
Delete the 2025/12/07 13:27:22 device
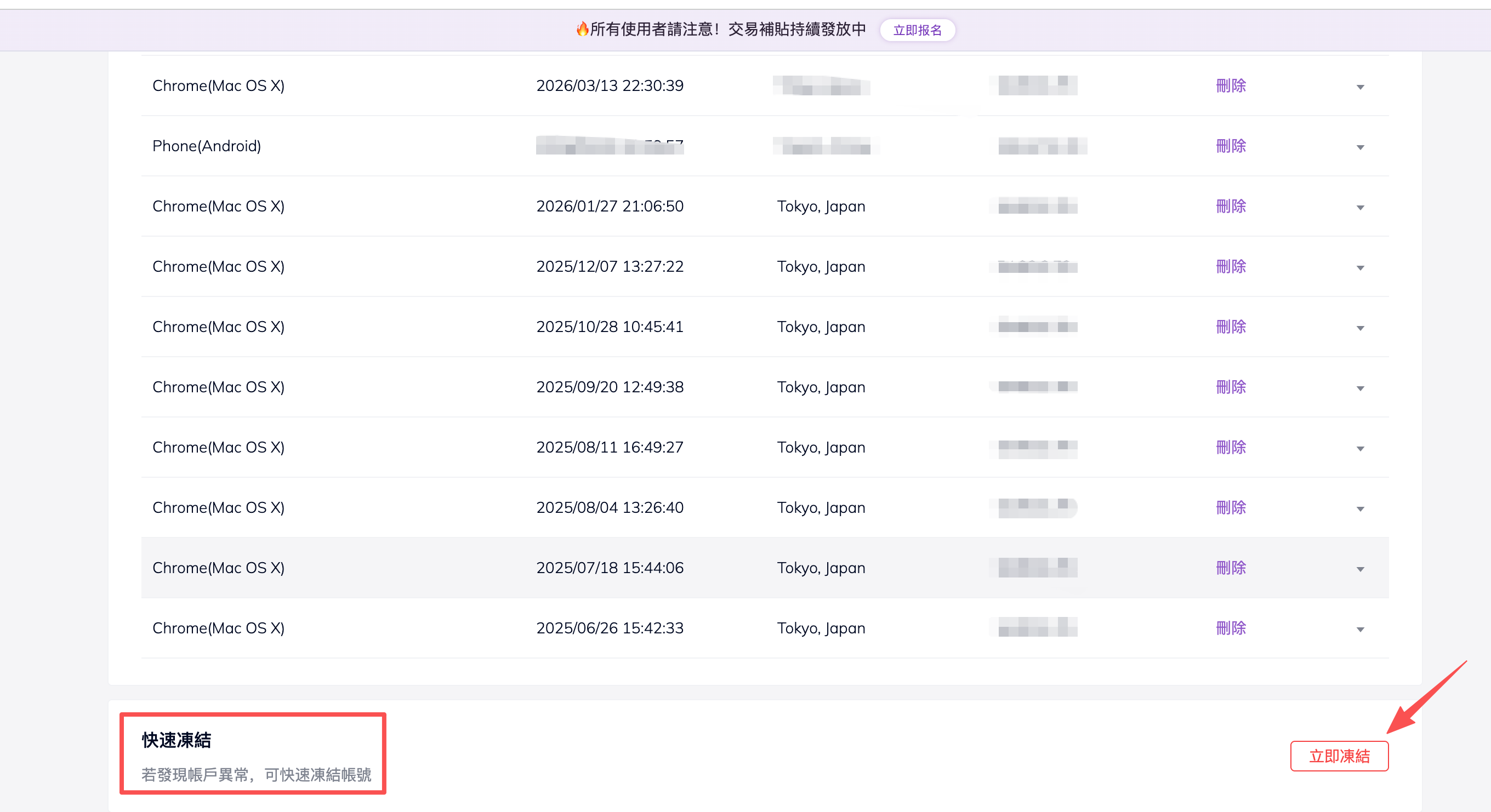coord(1231,267)
